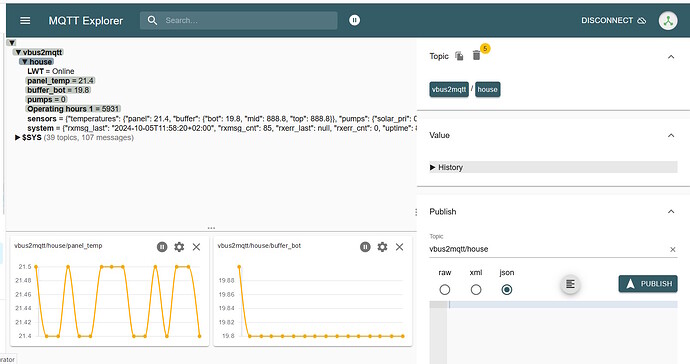Select the panel_temp = 21.4 topic
This screenshot has height=364, width=690.
coord(60,81)
